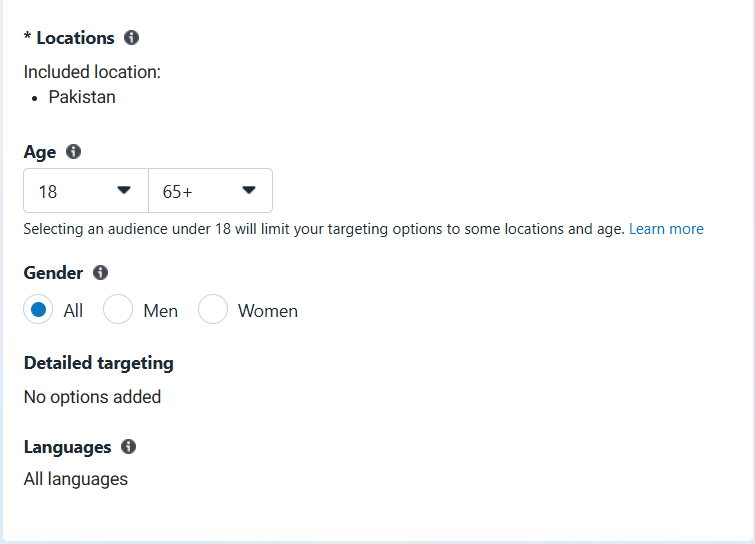Click the Included location label text
This screenshot has height=544, width=755.
(x=92, y=72)
